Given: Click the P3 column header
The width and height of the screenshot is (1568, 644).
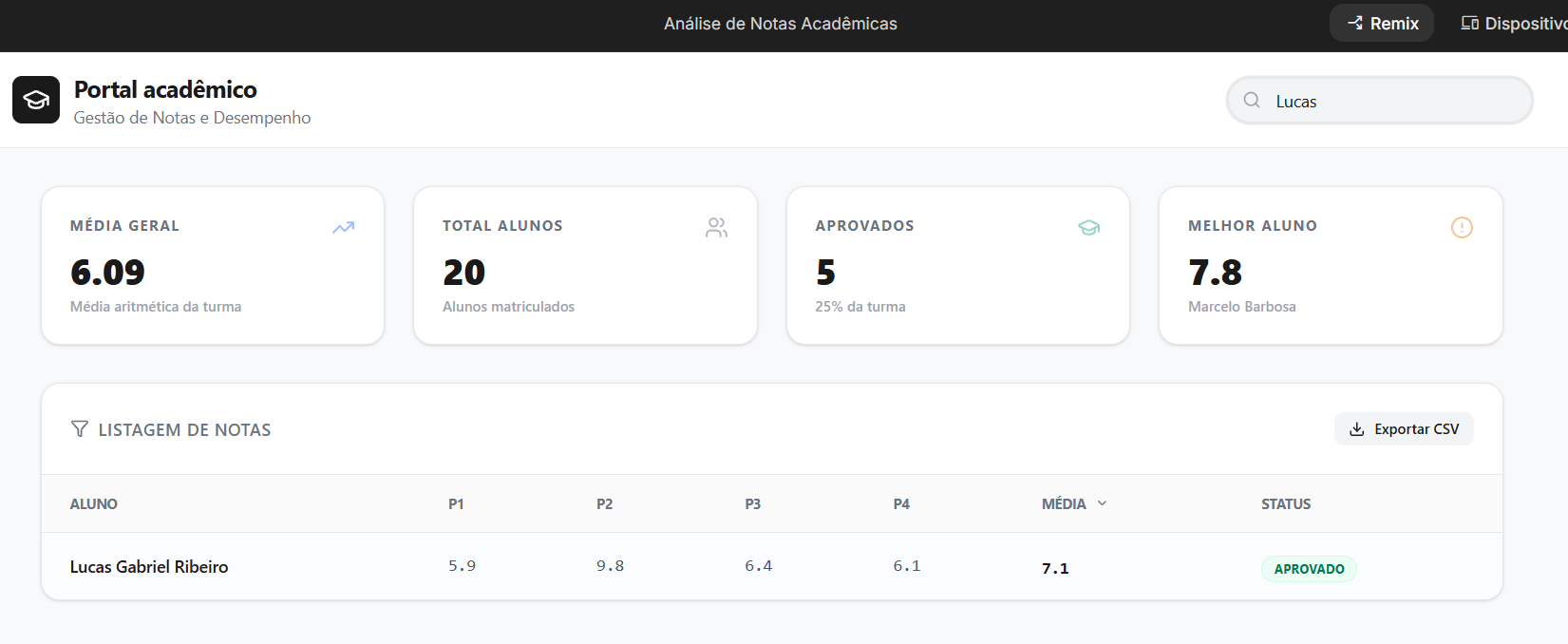Looking at the screenshot, I should pyautogui.click(x=753, y=504).
